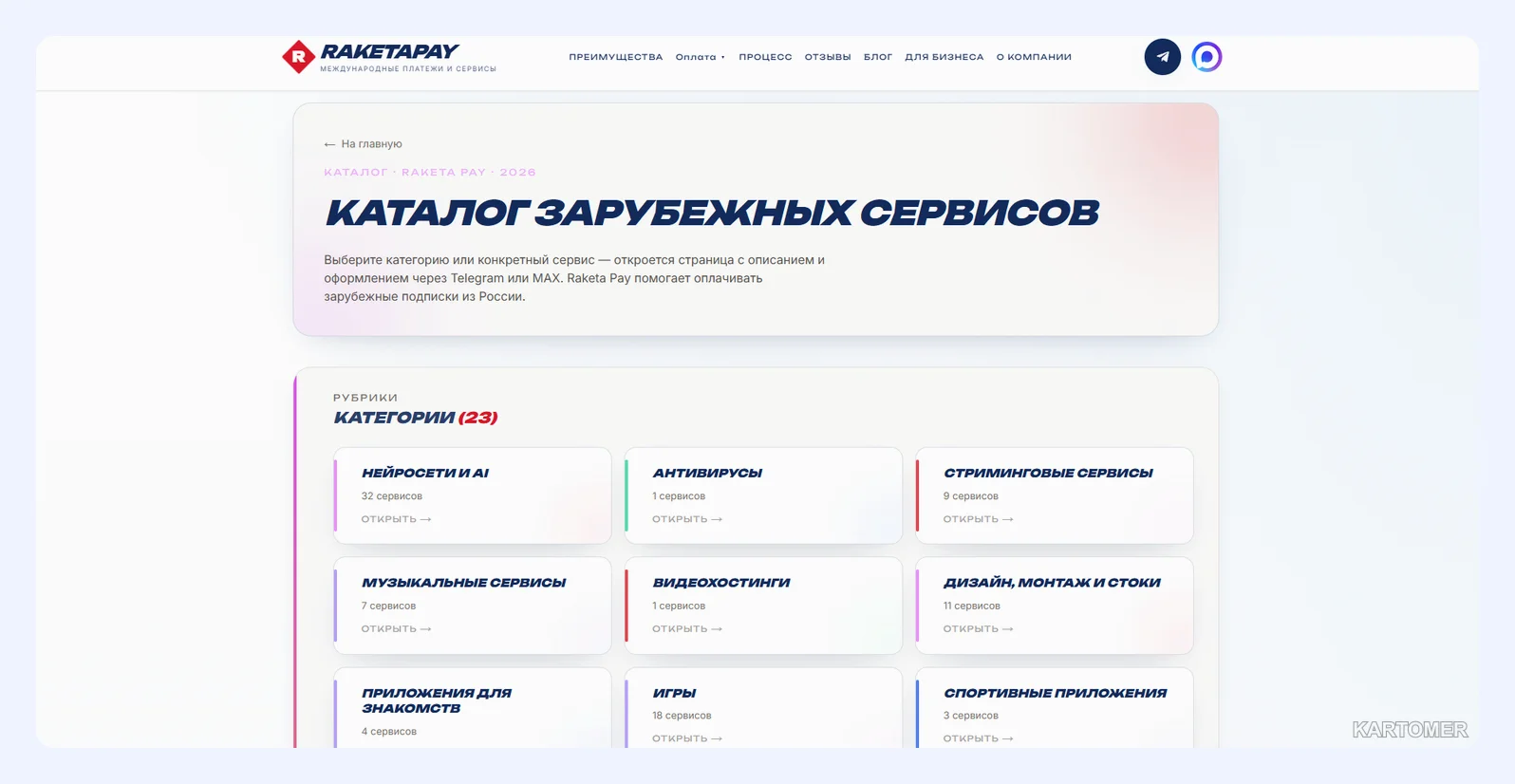Image resolution: width=1515 pixels, height=784 pixels.
Task: Click the "9 сервисов" count text
Action: click(x=970, y=496)
